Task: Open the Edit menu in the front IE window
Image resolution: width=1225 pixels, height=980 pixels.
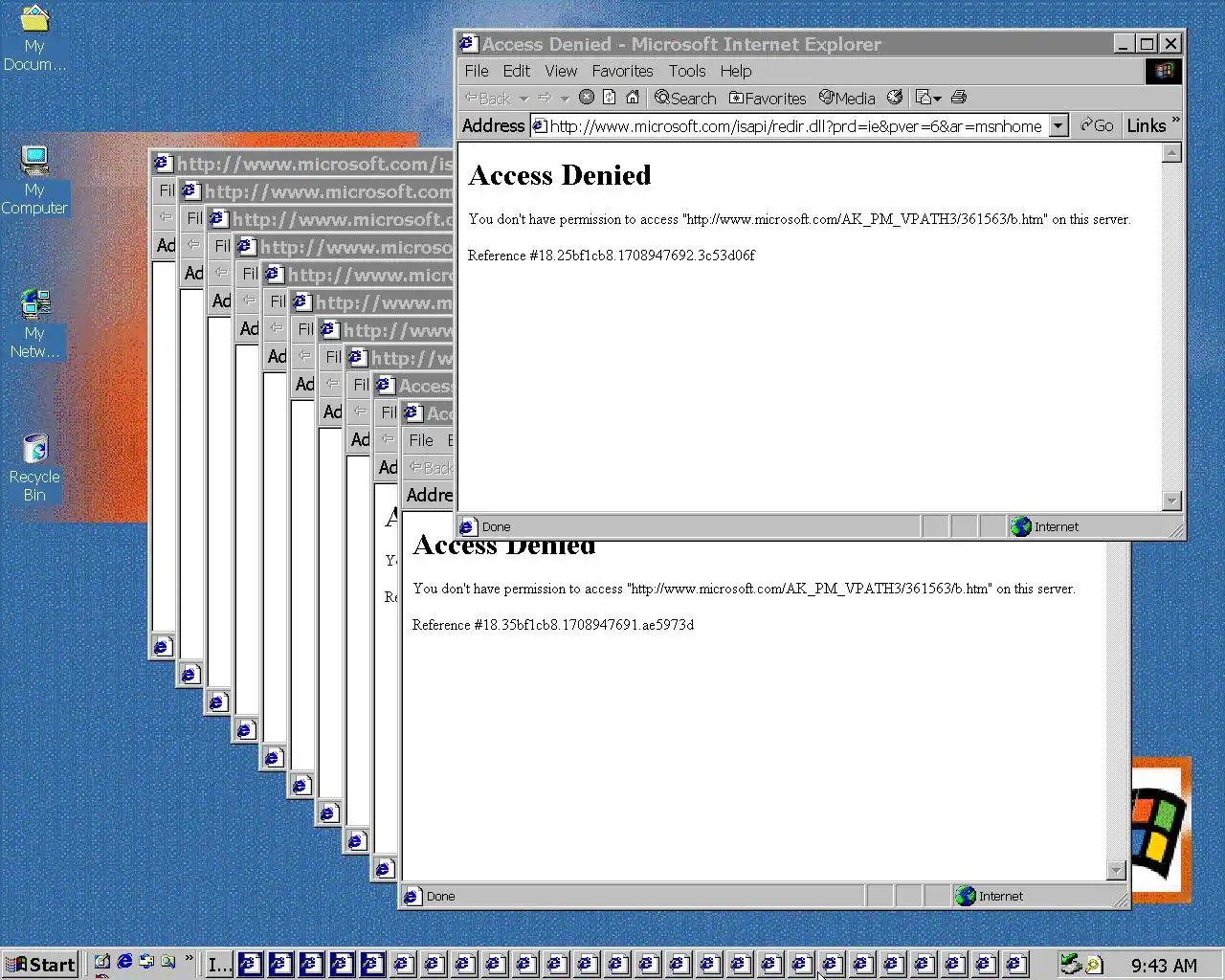Action: pyautogui.click(x=516, y=71)
